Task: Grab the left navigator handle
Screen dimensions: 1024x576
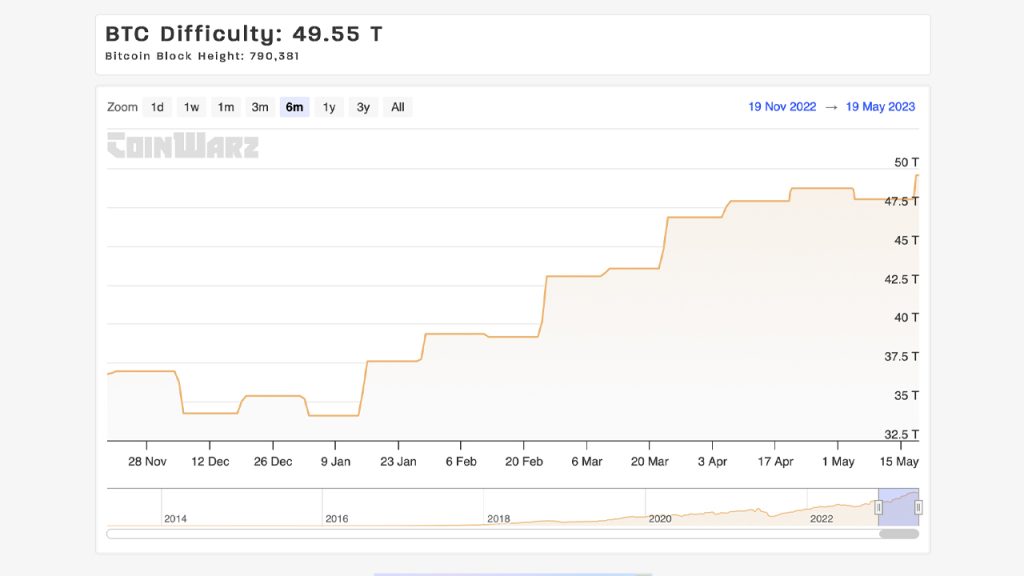Action: [878, 508]
